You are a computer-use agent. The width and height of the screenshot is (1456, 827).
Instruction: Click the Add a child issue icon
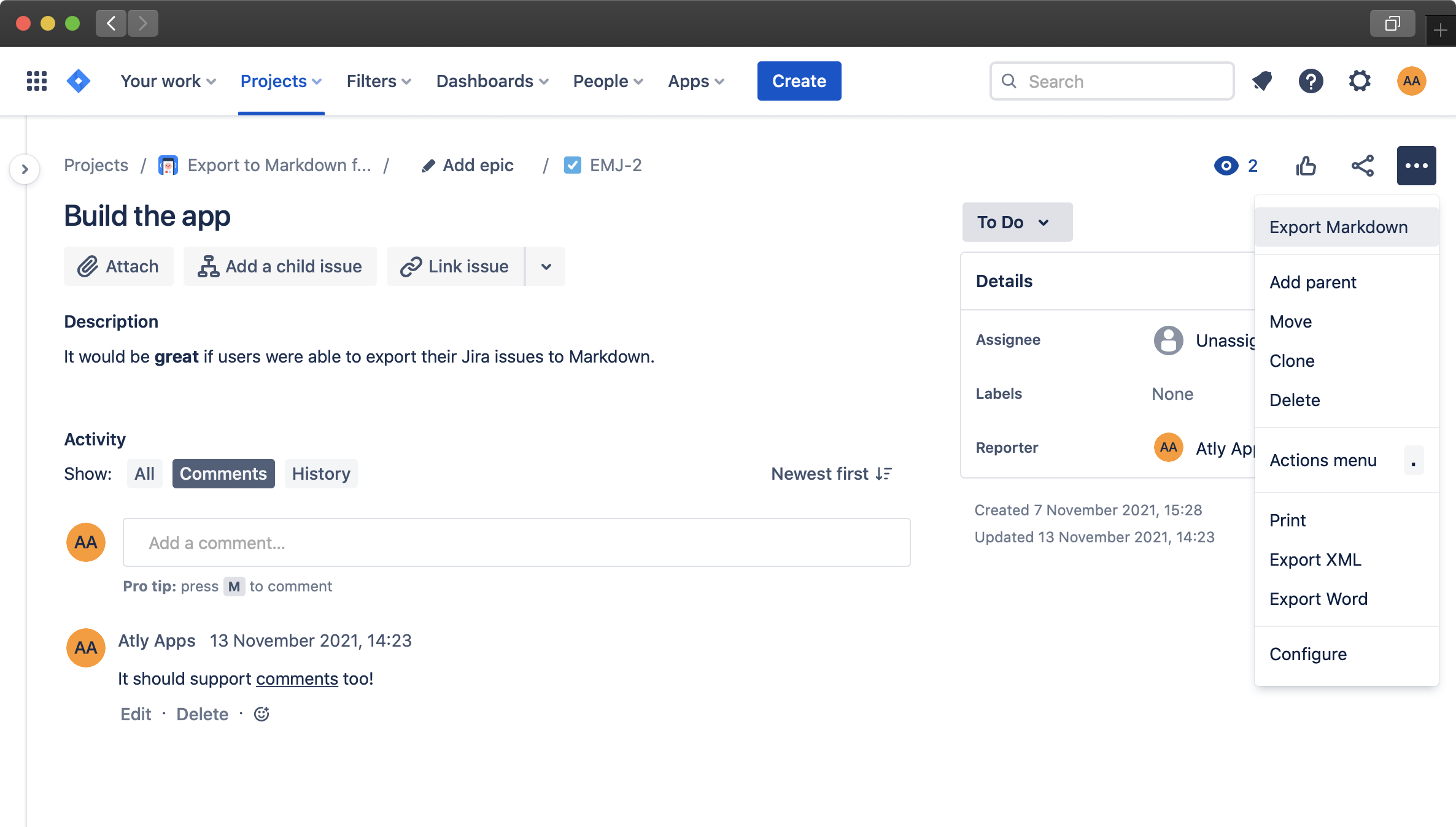(x=207, y=266)
